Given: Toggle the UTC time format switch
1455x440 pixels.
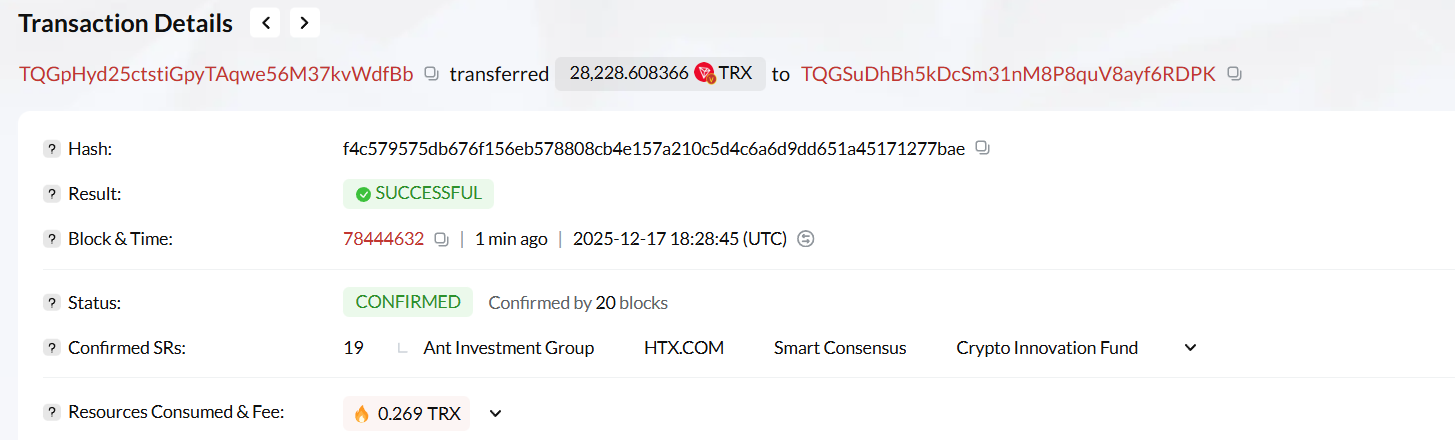Looking at the screenshot, I should 806,239.
